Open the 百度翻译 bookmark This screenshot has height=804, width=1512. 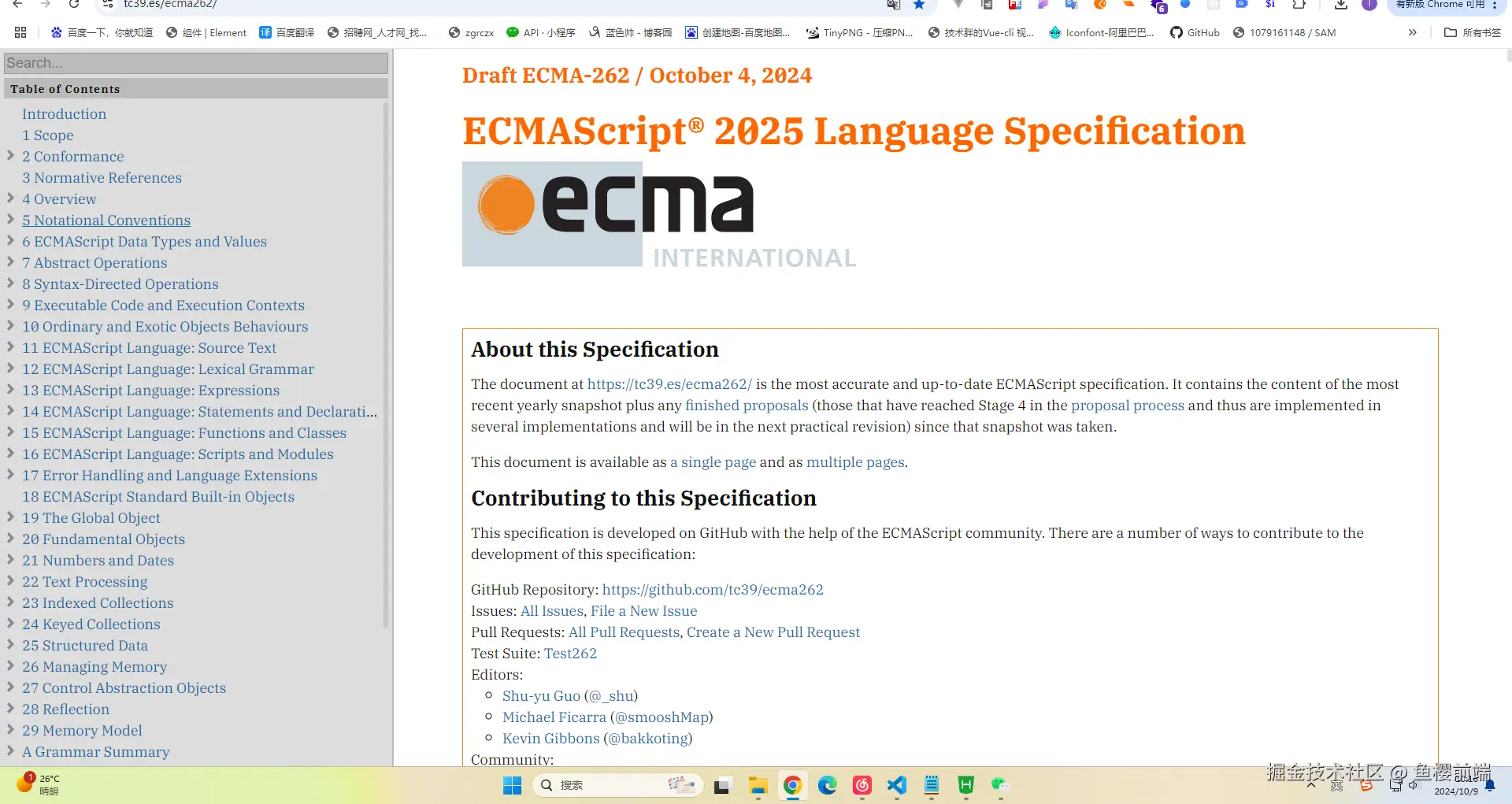point(287,32)
